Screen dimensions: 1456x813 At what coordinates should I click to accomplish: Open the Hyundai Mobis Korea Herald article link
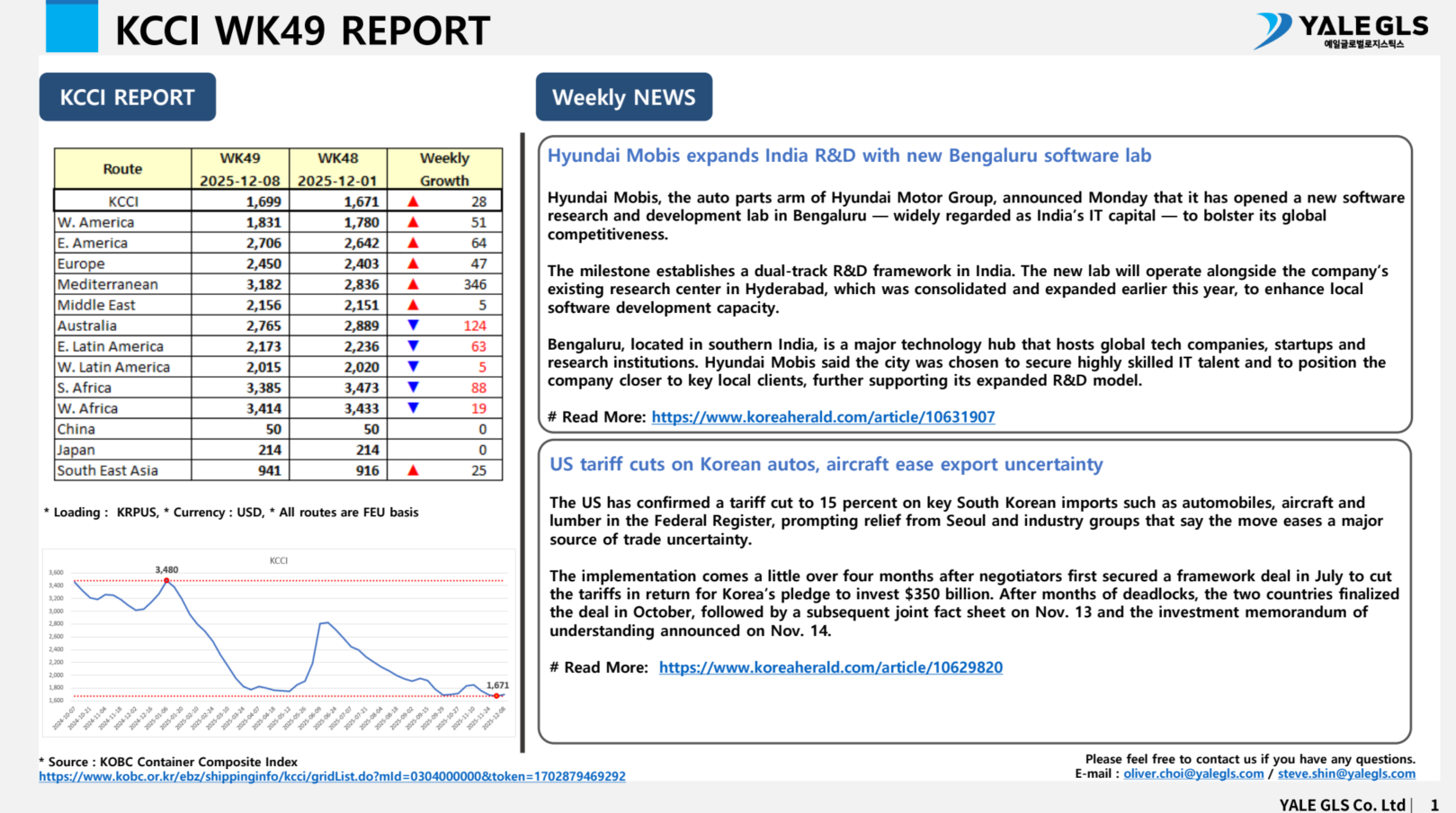(823, 417)
